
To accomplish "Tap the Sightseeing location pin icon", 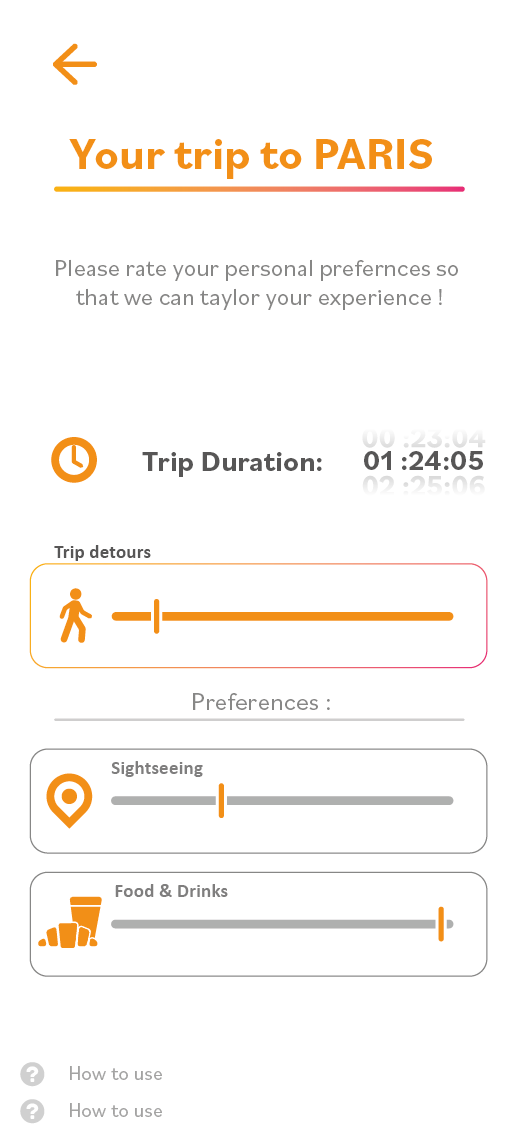I will pyautogui.click(x=69, y=800).
